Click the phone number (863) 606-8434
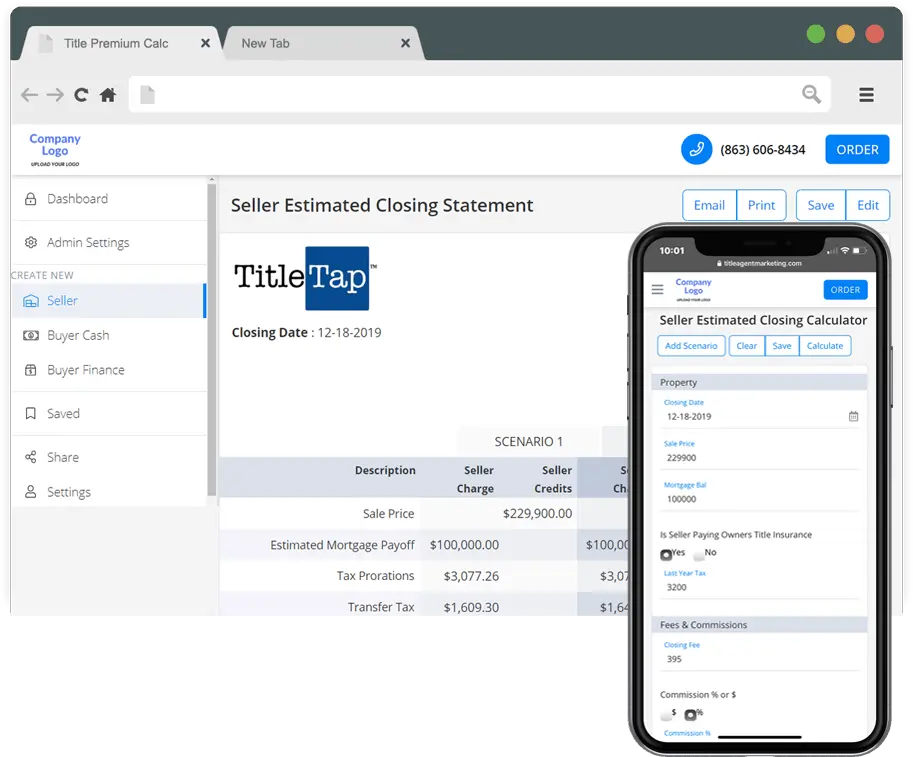The height and width of the screenshot is (757, 913). point(763,150)
